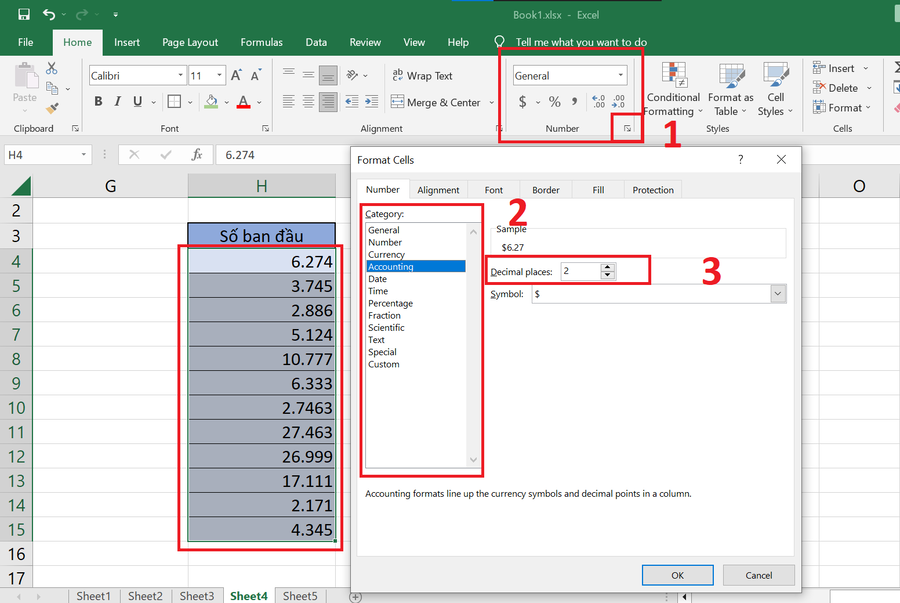Open the Alignment tab in Format Cells
Image resolution: width=900 pixels, height=603 pixels.
pos(438,190)
